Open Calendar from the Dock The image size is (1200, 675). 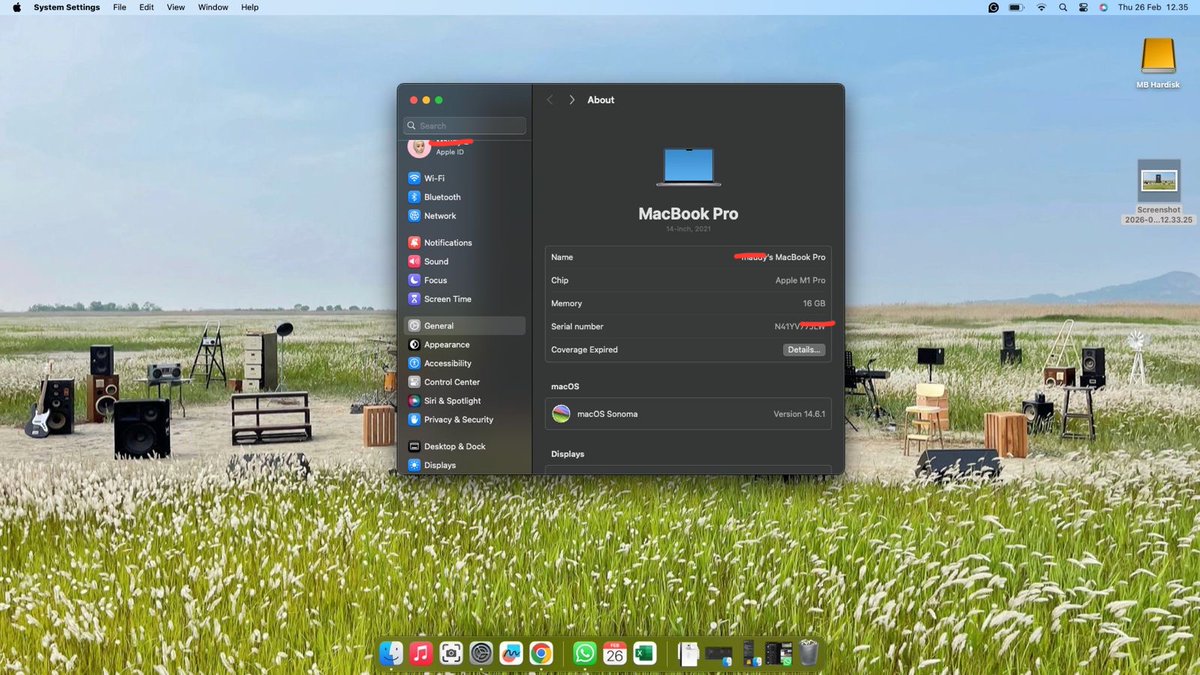[x=615, y=653]
